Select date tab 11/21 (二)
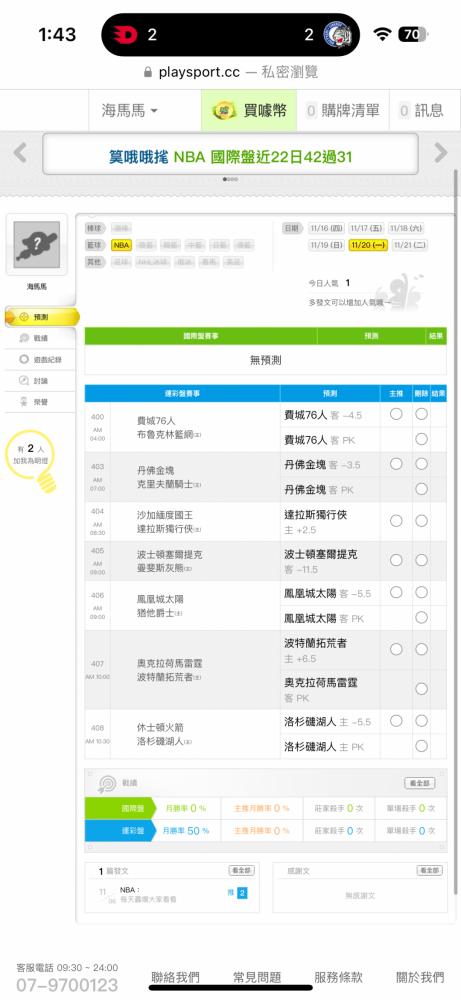This screenshot has height=1000, width=461. pos(410,244)
